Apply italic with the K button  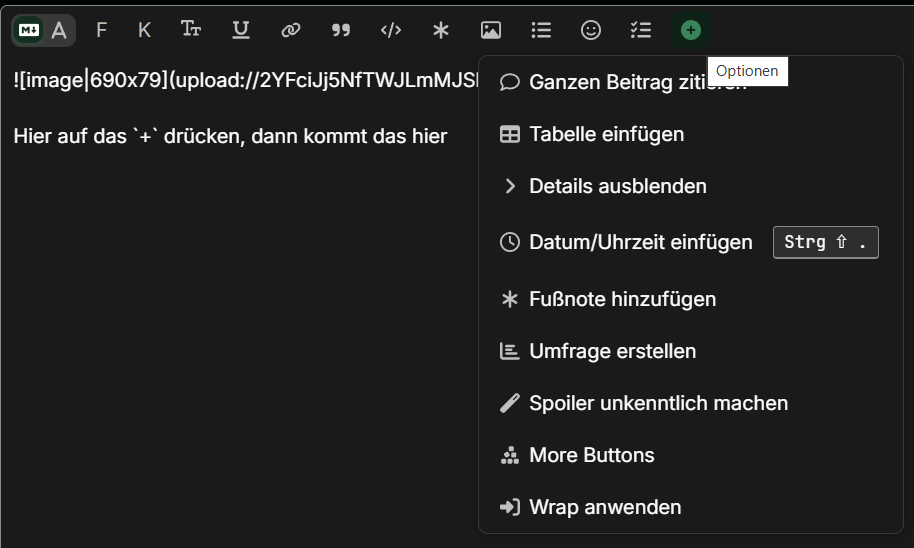(144, 30)
